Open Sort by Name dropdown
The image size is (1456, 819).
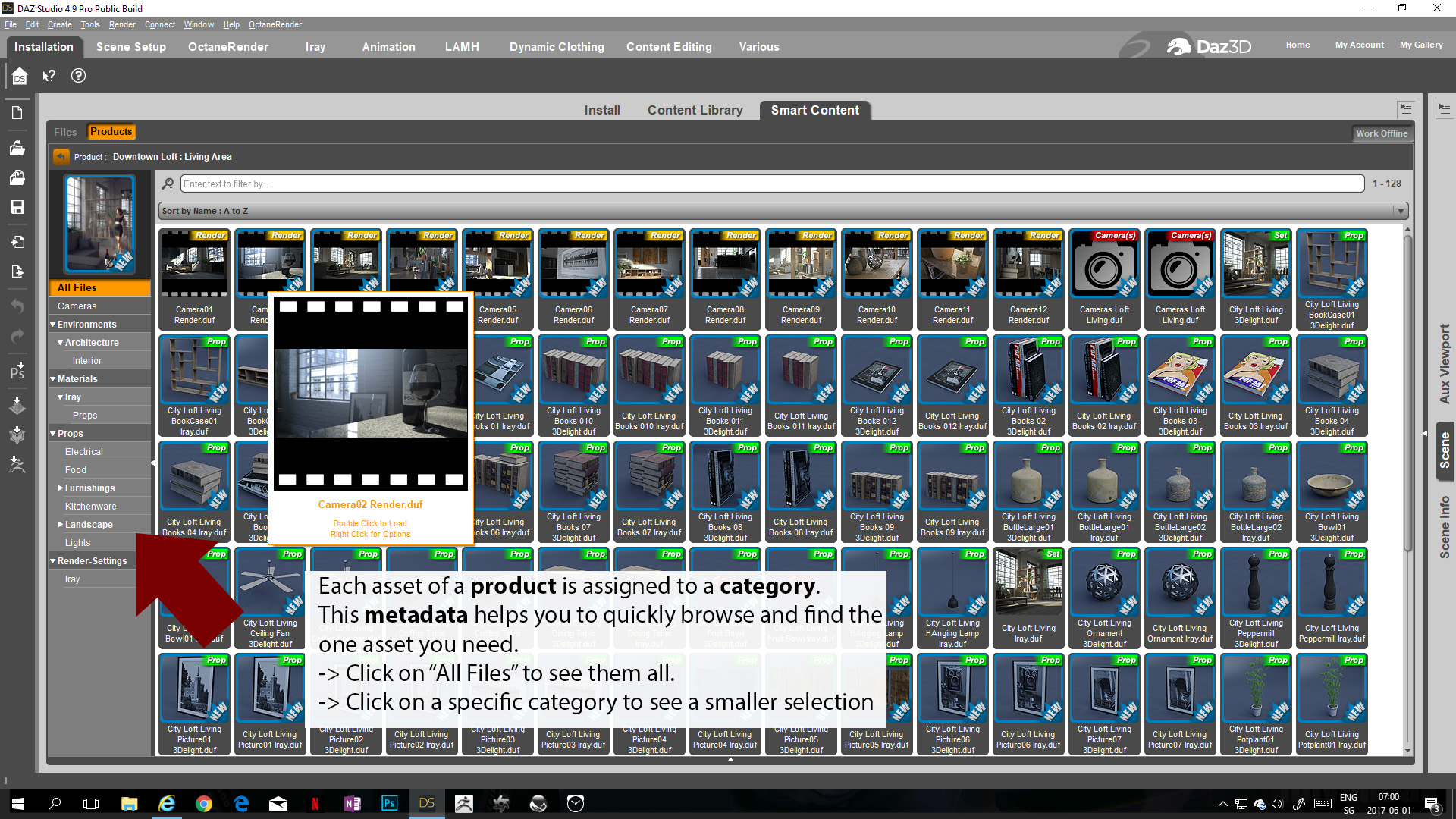point(782,211)
